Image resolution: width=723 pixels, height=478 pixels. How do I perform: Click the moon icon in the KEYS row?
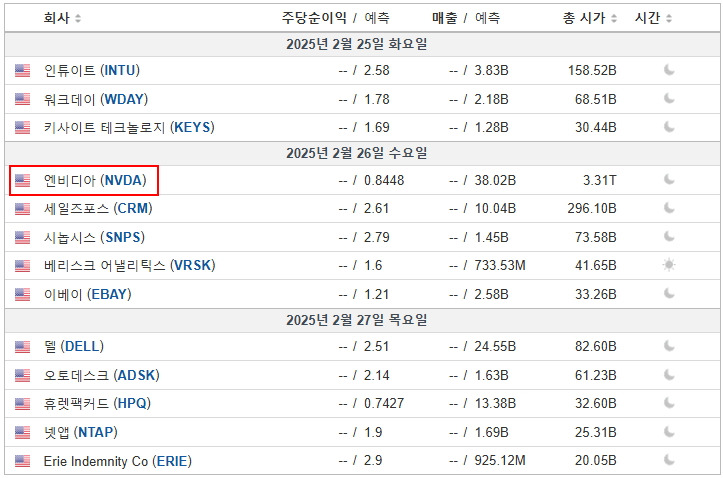click(669, 127)
